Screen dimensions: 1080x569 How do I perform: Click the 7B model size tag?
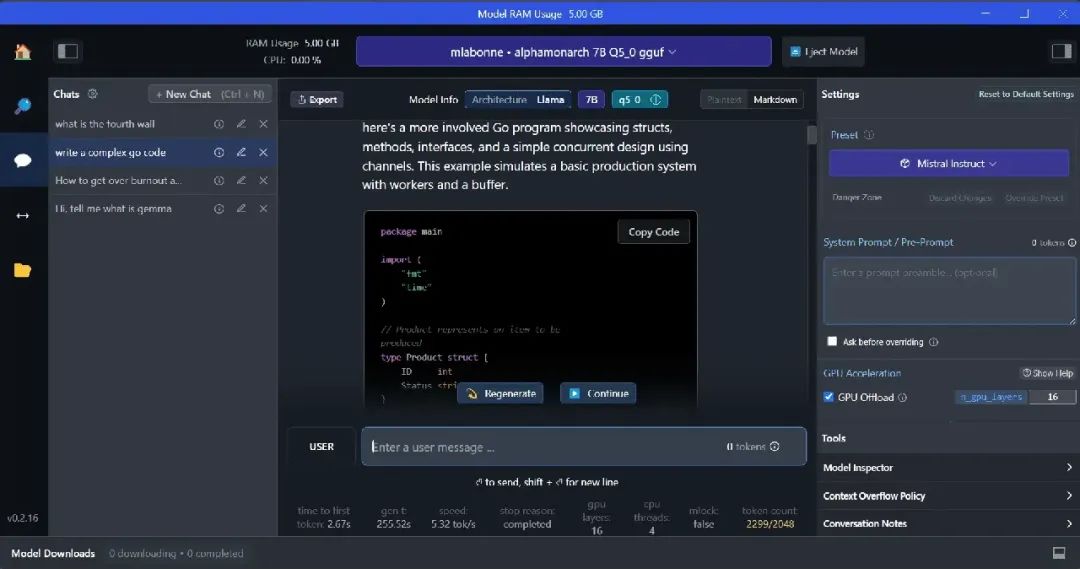(591, 100)
